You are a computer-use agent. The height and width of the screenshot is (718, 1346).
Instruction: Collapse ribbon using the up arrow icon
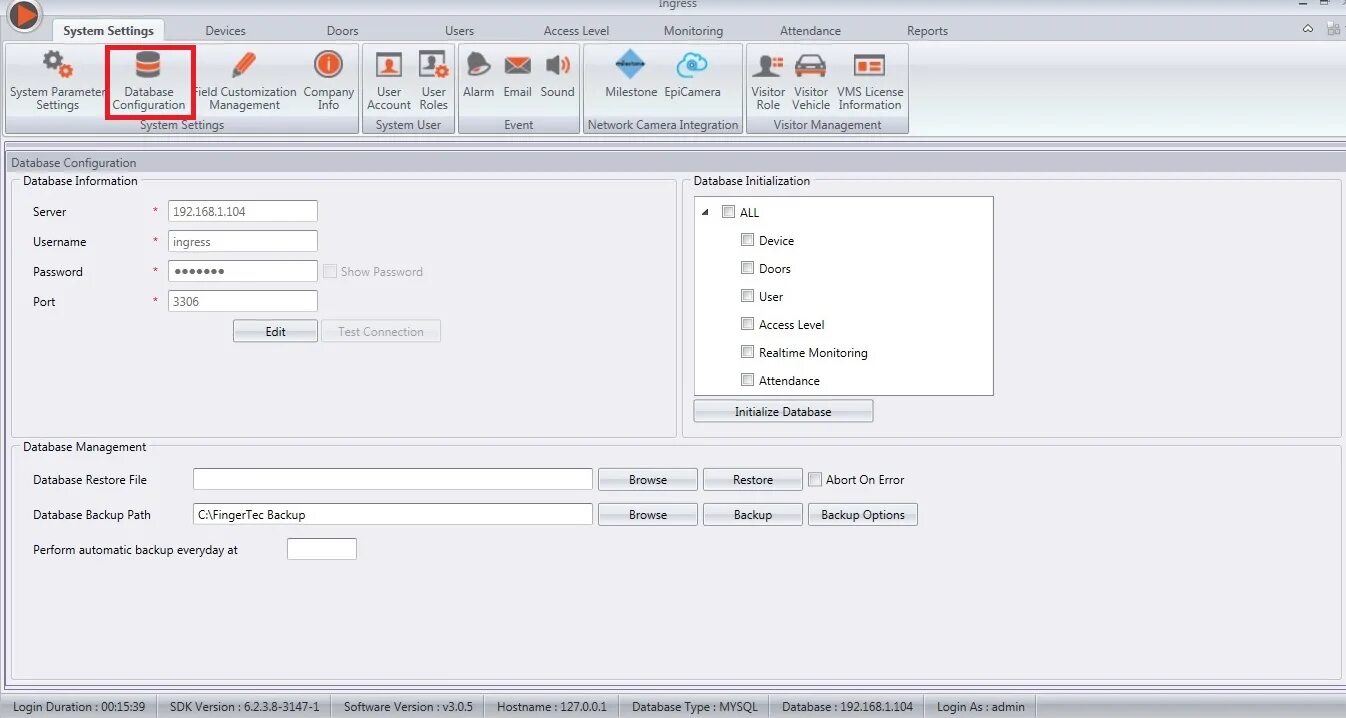1308,29
